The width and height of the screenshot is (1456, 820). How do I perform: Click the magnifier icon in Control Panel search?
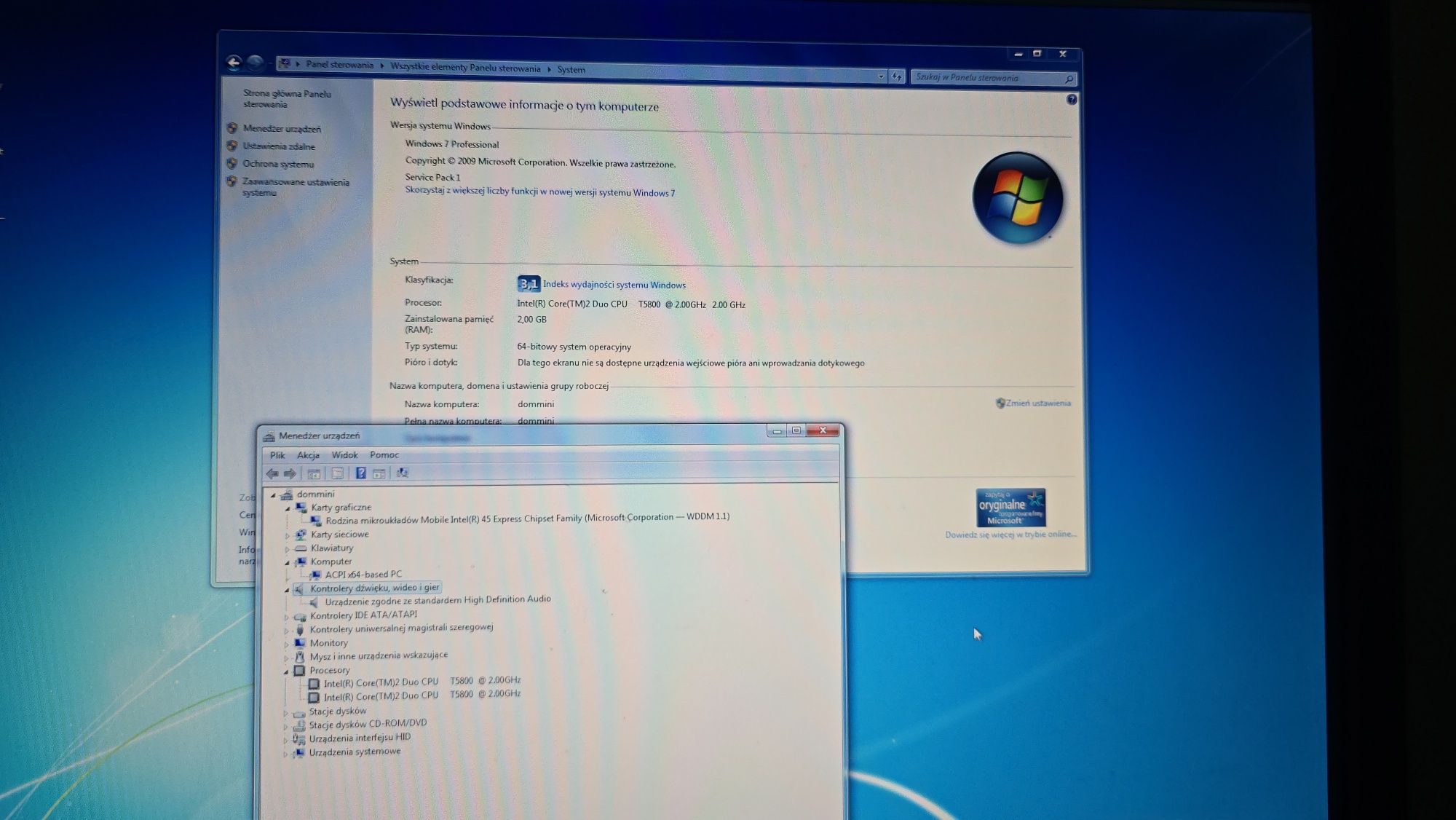(x=1069, y=79)
